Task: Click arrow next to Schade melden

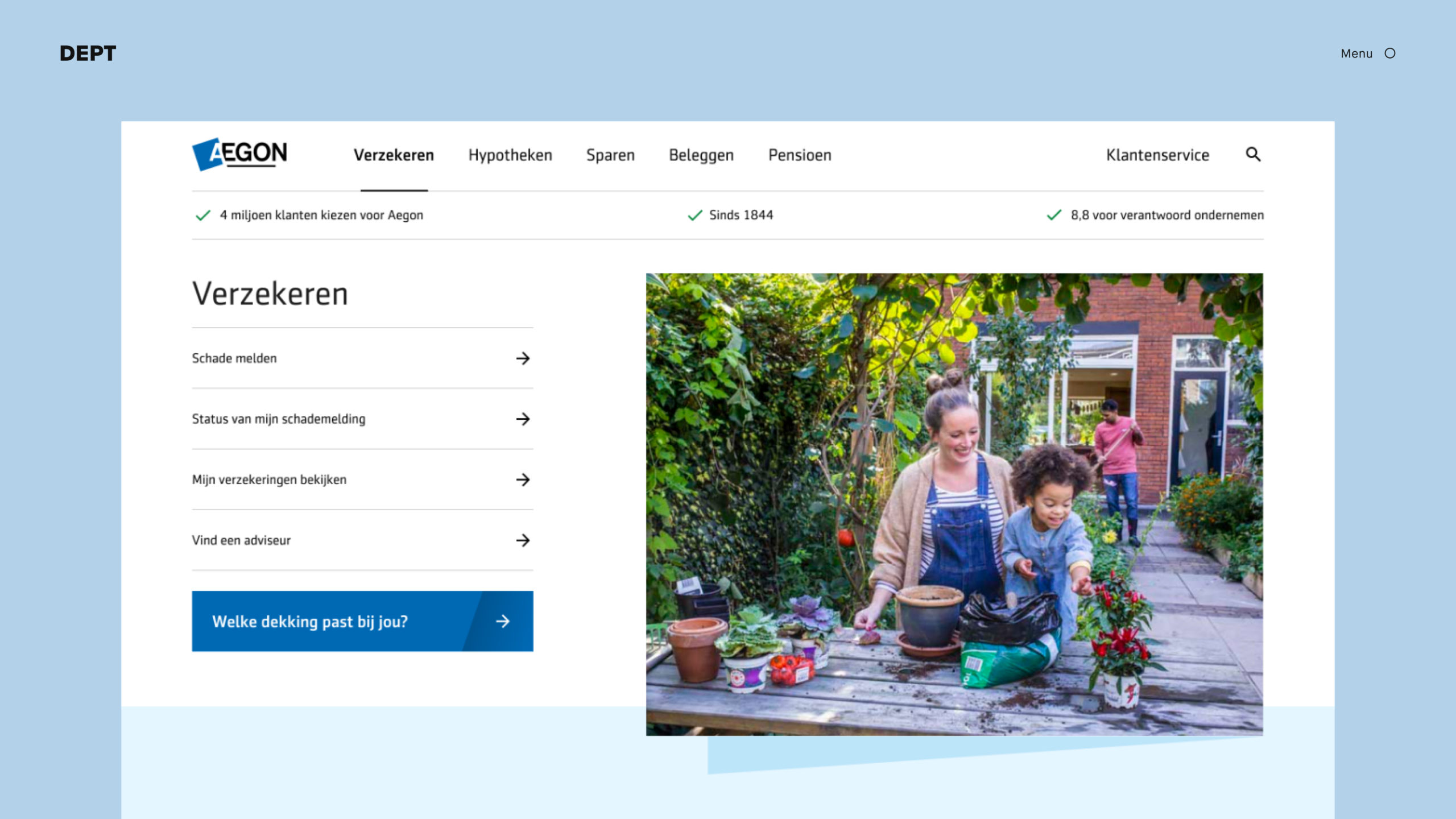Action: (x=523, y=358)
